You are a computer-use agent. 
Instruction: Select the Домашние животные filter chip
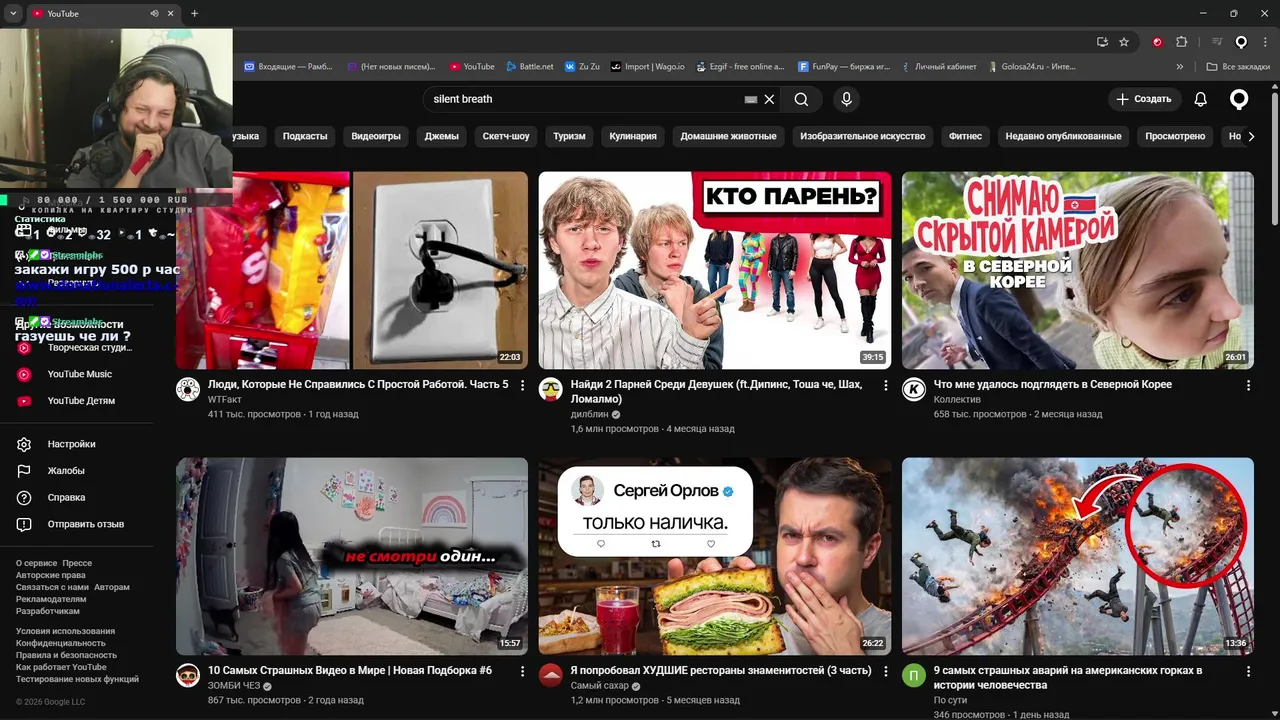[728, 136]
